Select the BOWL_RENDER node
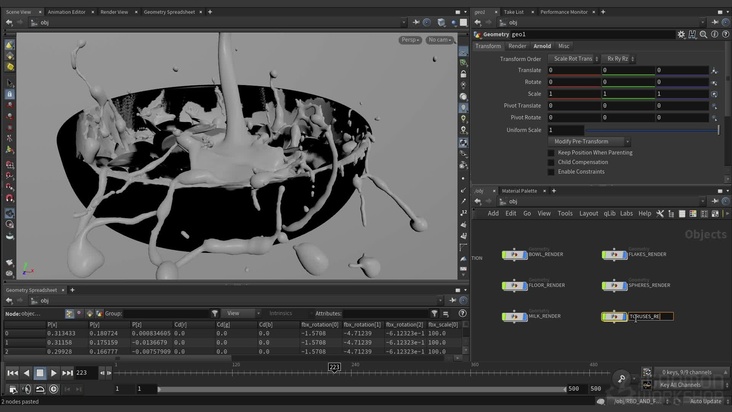732x412 pixels. click(x=514, y=255)
